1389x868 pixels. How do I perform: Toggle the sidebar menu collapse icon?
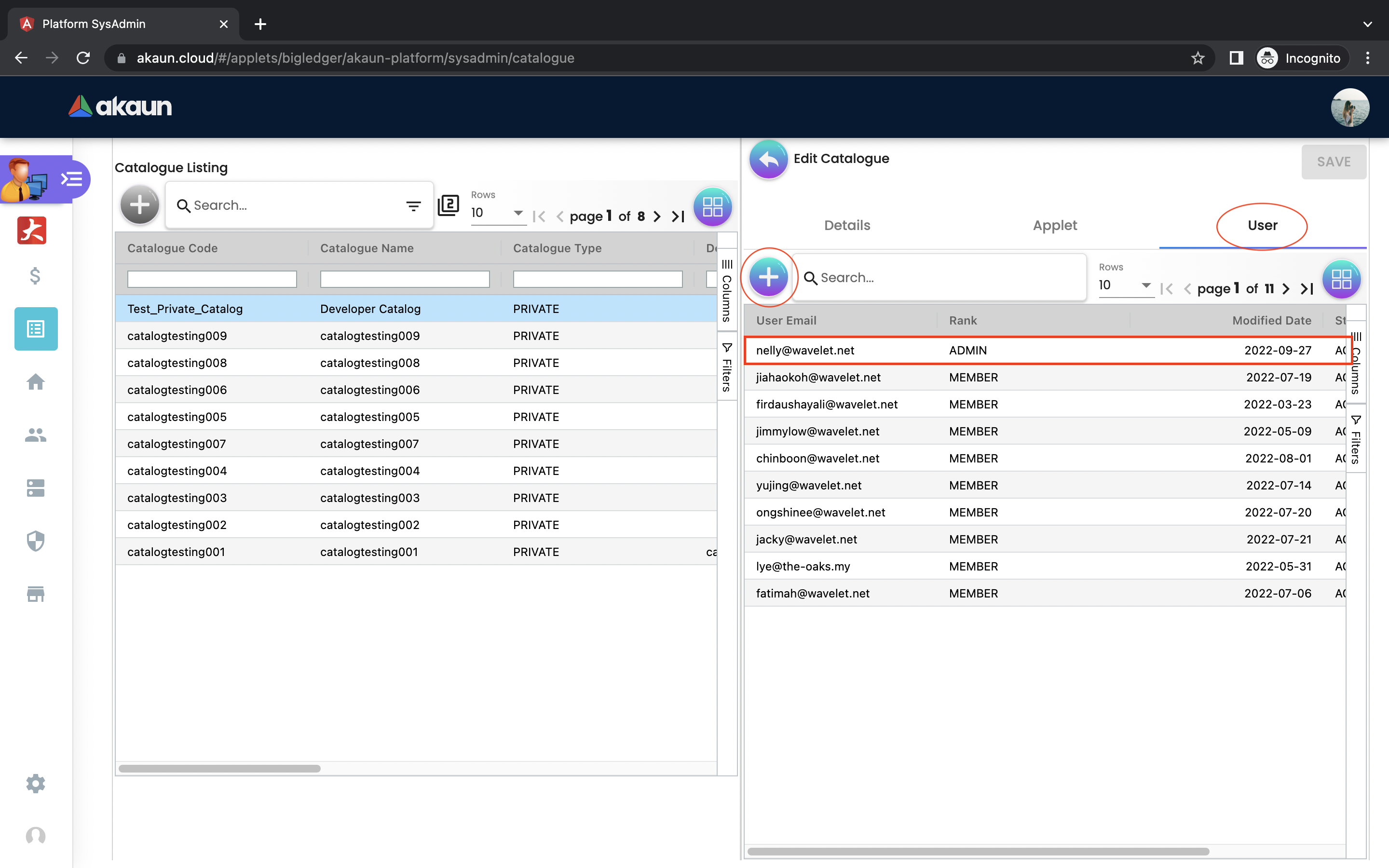click(x=72, y=180)
